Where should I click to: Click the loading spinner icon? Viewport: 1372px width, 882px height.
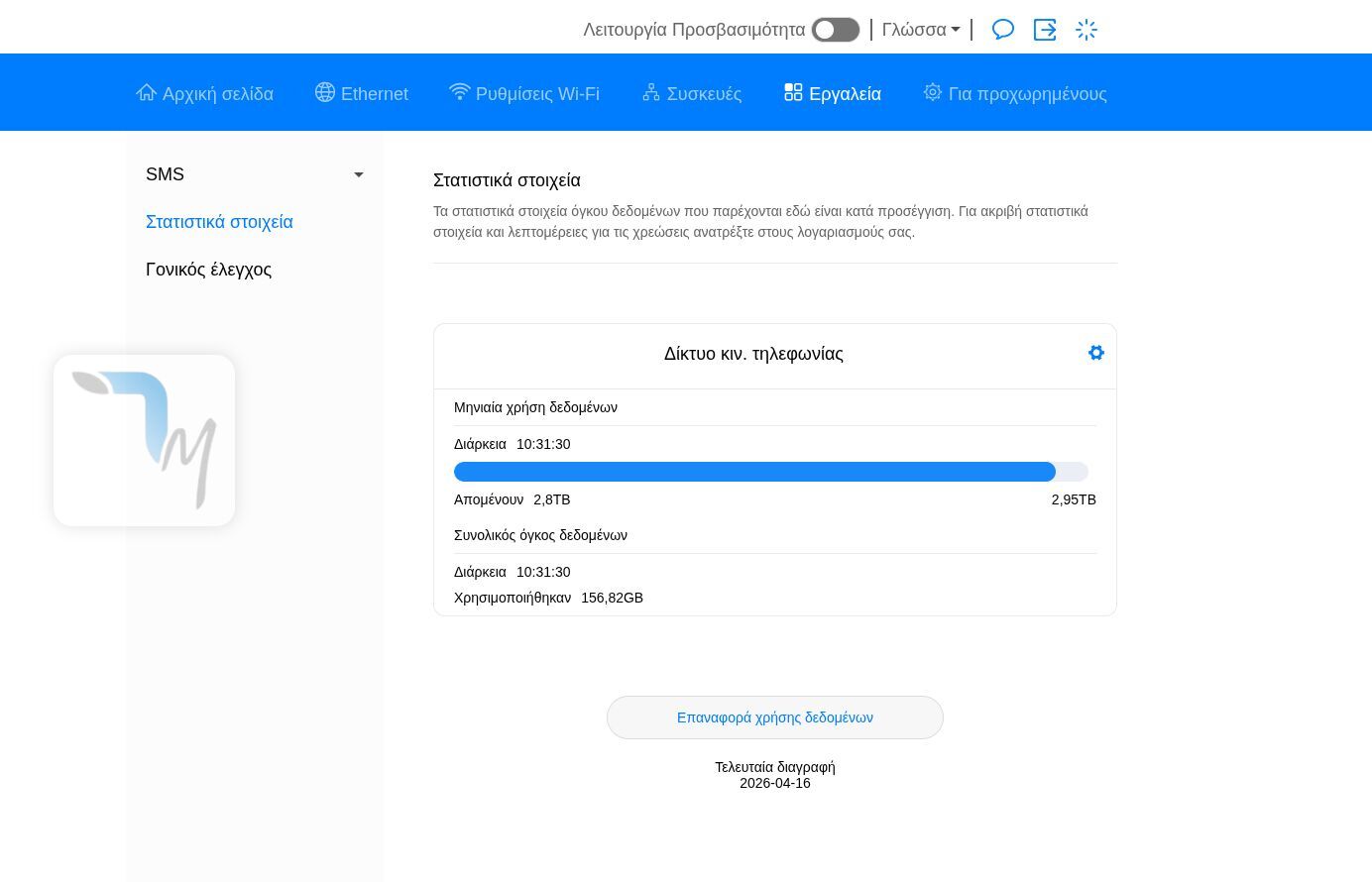[1086, 30]
